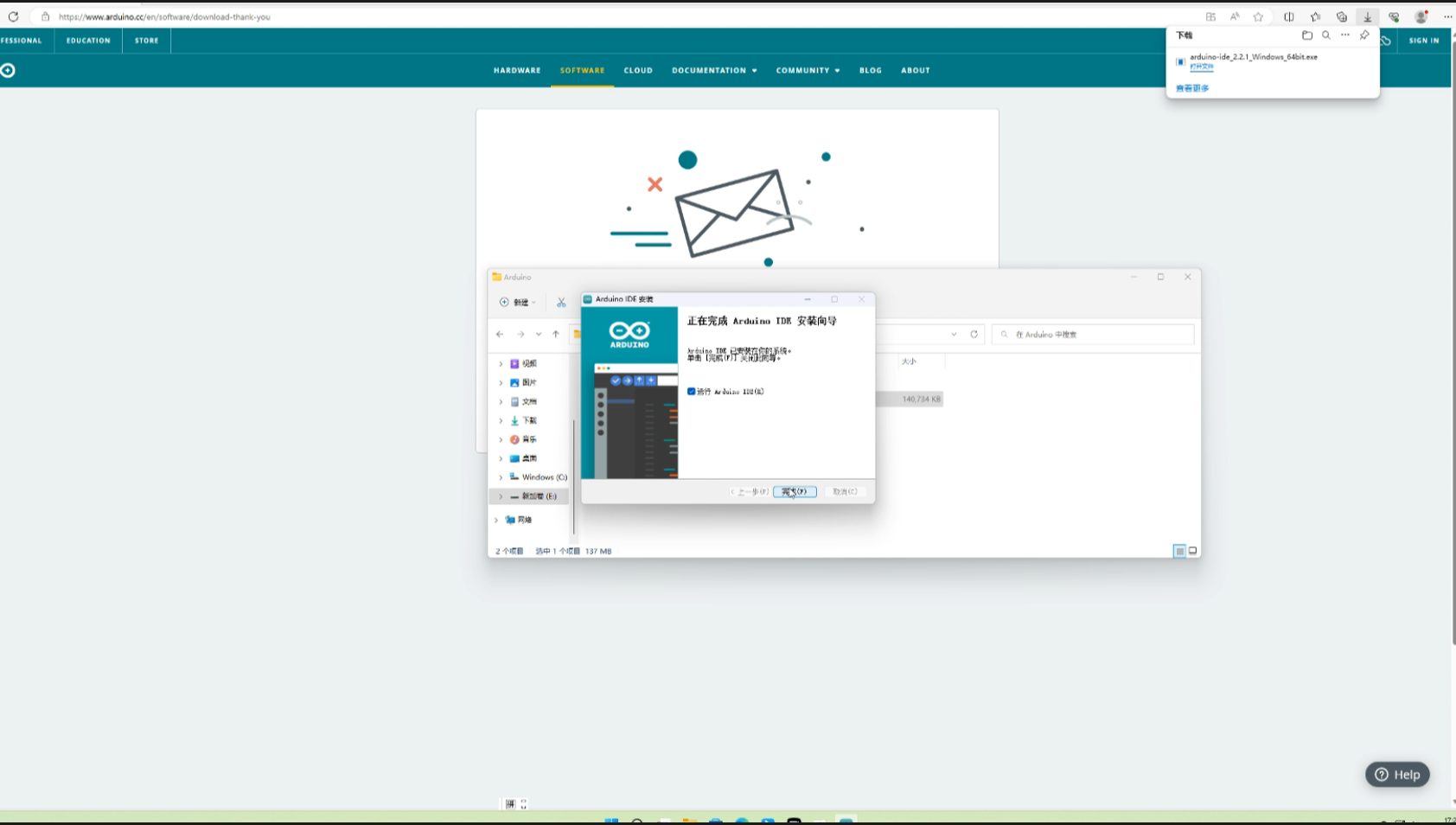Open the New dropdown in Explorer
This screenshot has height=825, width=1456.
(518, 303)
